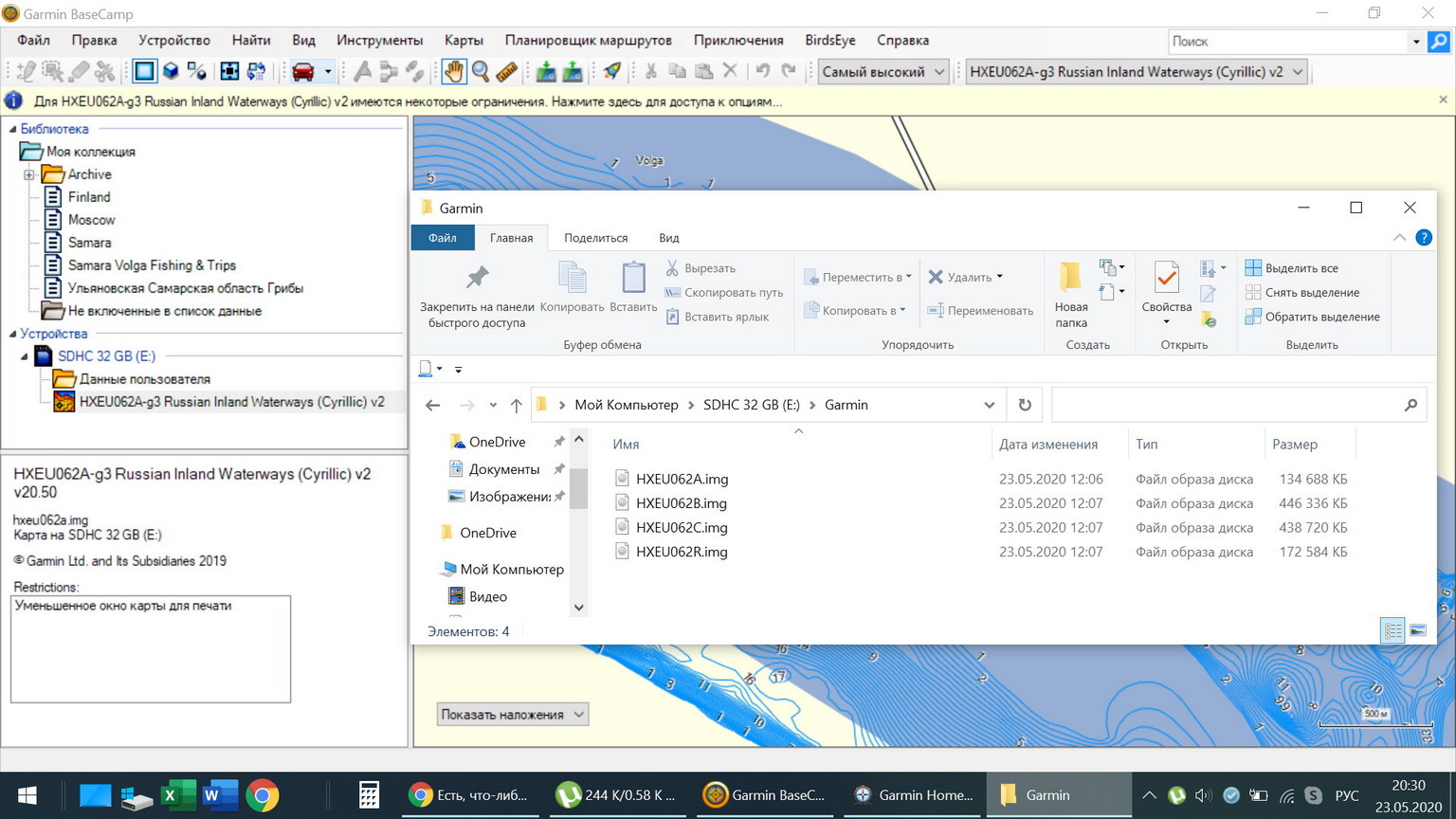Open the Поиск search box dropdown arrow
This screenshot has width=1456, height=819.
1416,42
